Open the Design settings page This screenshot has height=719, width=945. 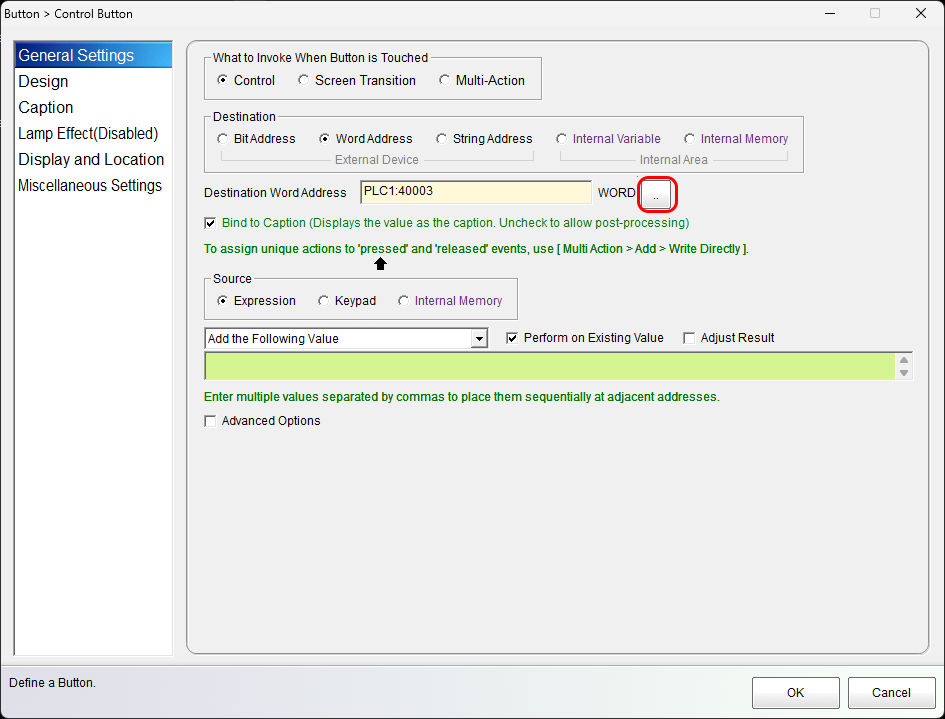[x=44, y=82]
